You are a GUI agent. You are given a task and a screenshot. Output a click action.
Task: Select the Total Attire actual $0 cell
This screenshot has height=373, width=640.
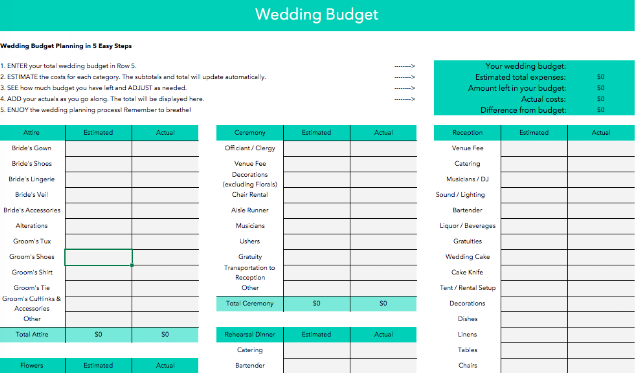click(165, 335)
